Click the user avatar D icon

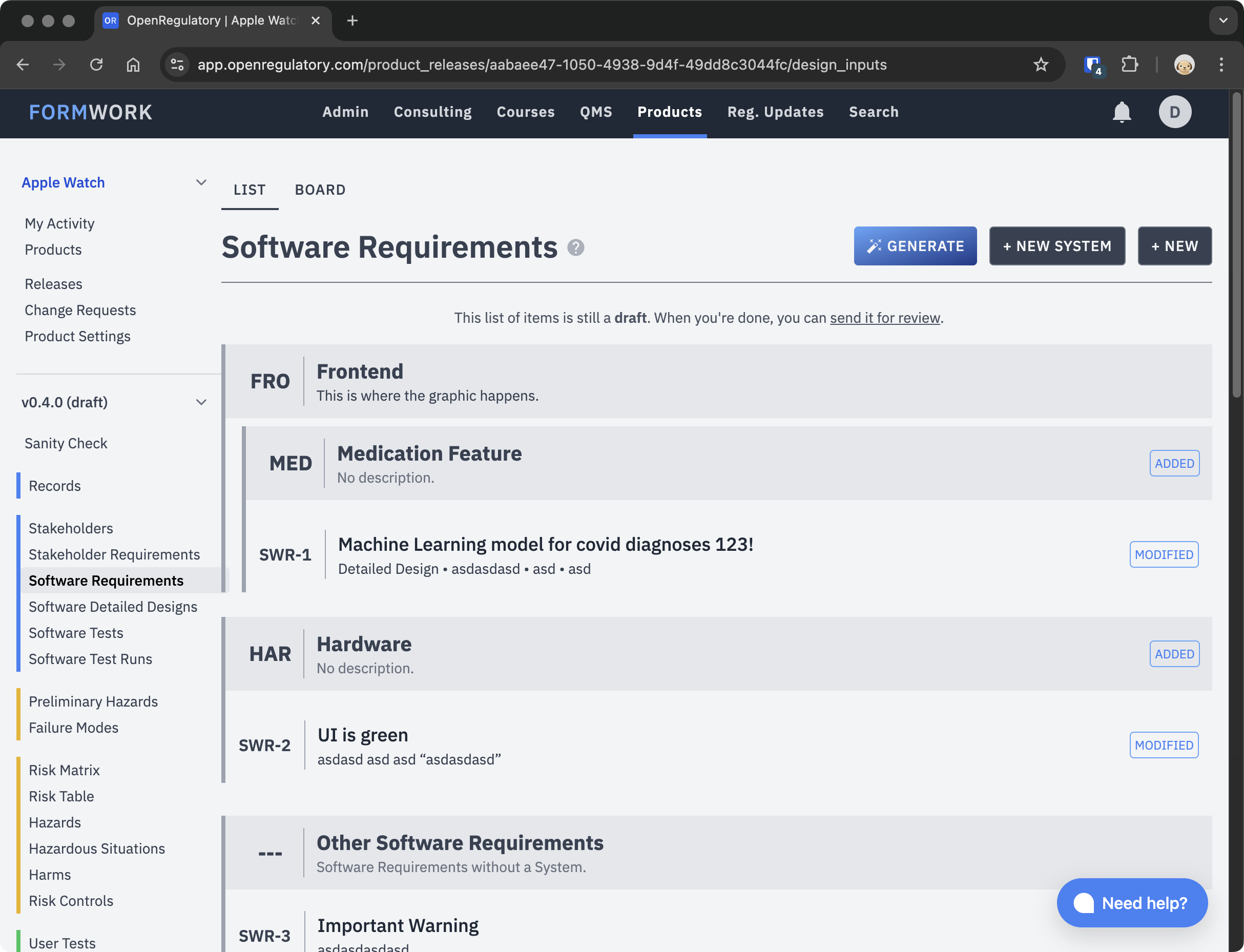[1174, 112]
